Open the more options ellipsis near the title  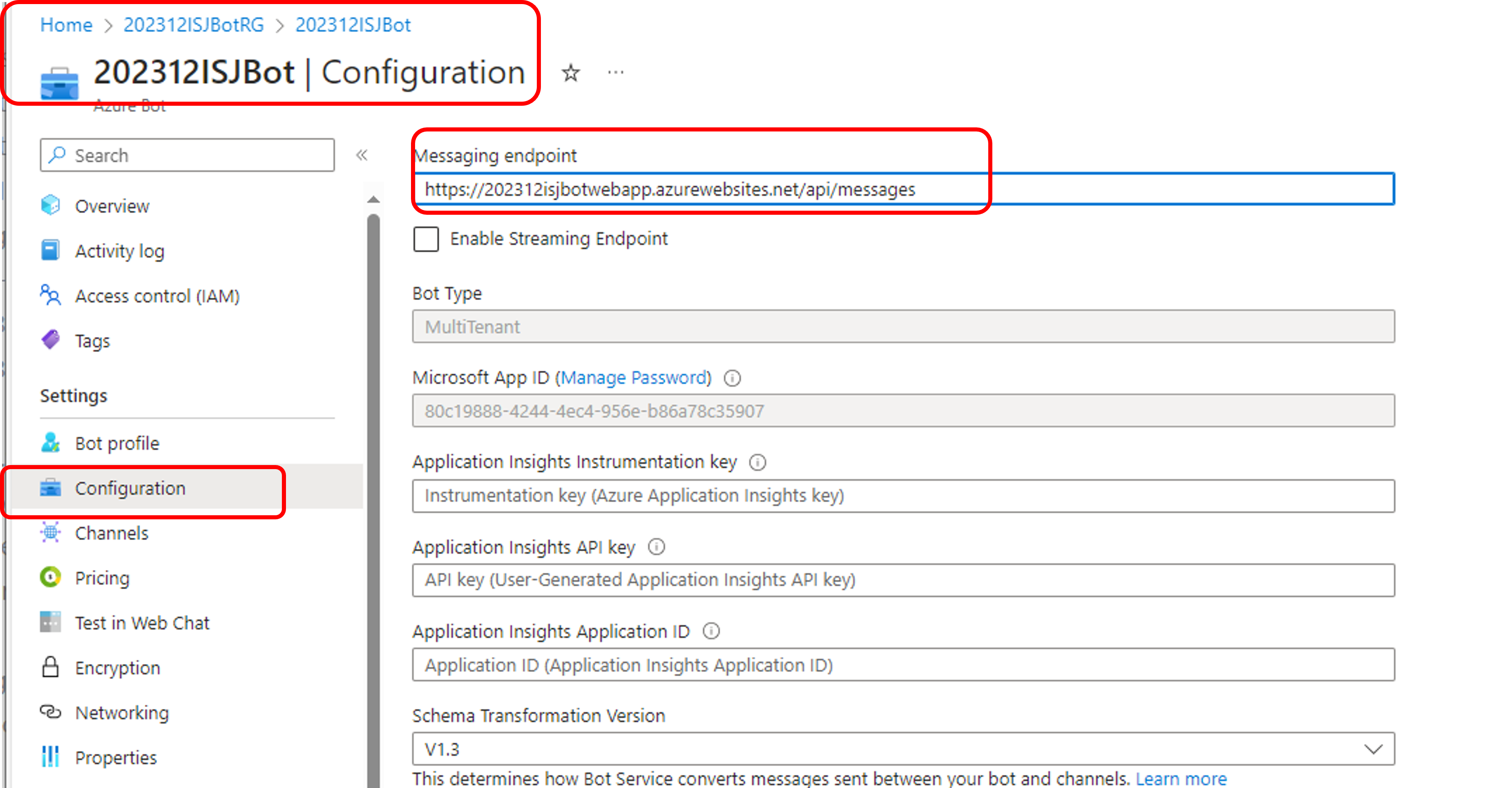click(x=615, y=73)
